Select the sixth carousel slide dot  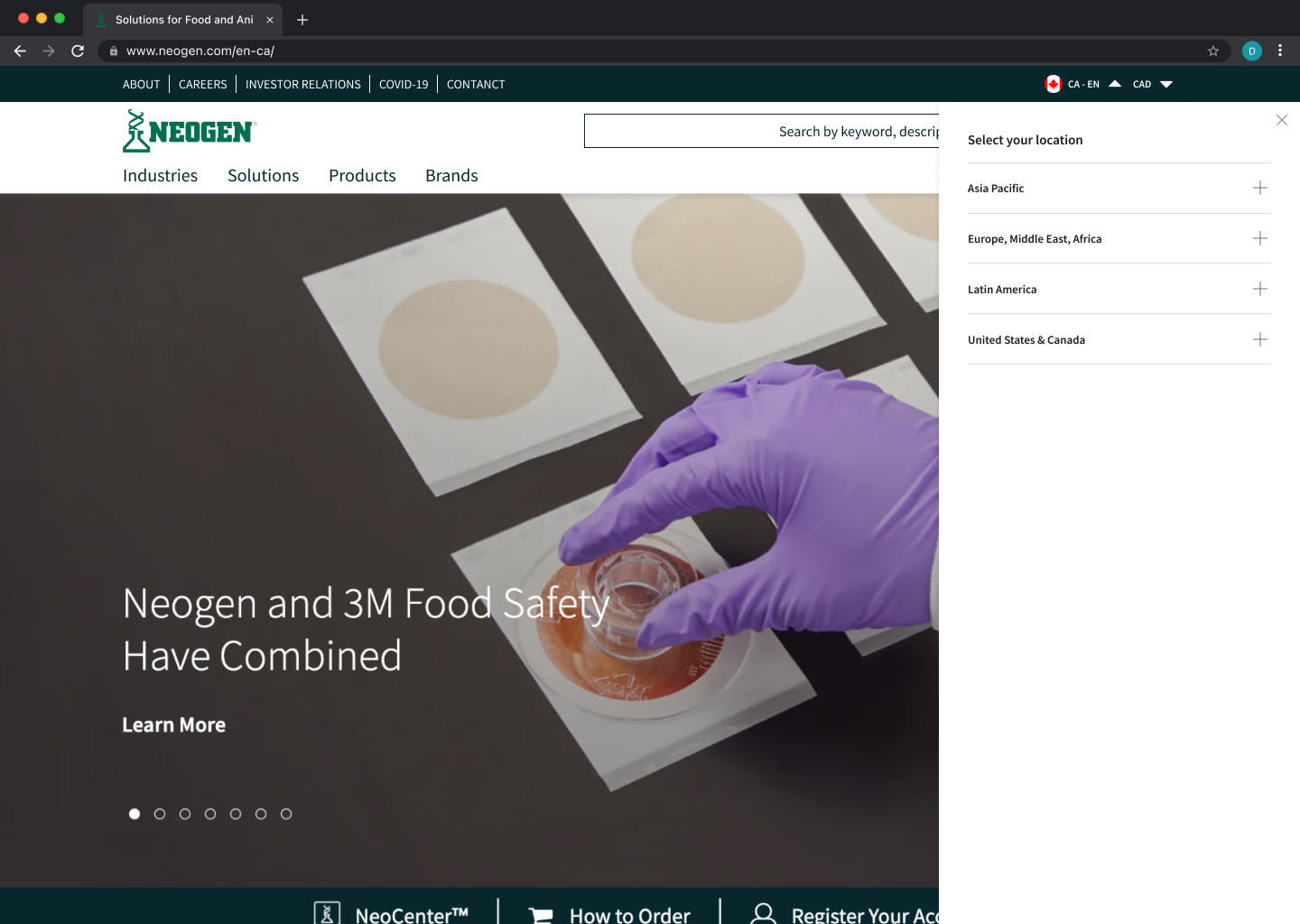[x=261, y=814]
